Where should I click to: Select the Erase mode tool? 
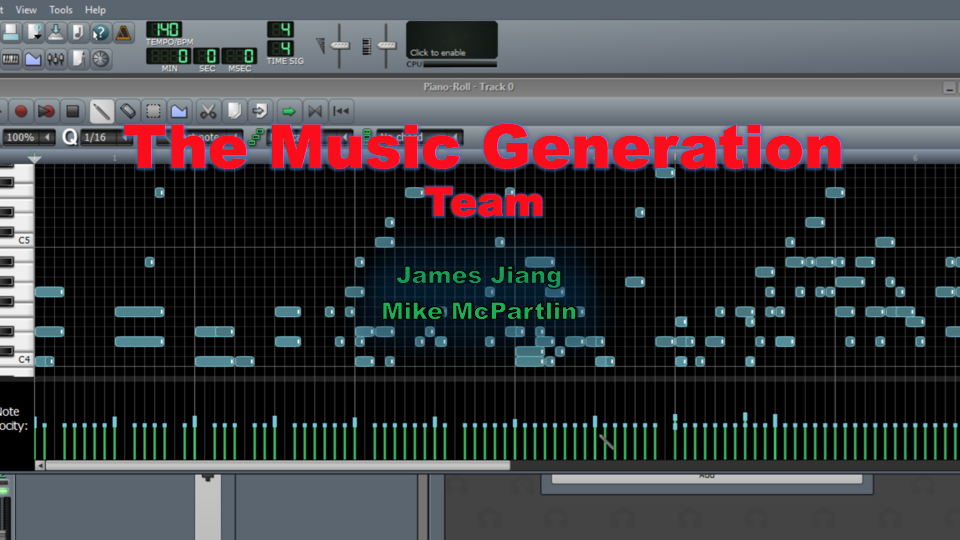point(127,111)
